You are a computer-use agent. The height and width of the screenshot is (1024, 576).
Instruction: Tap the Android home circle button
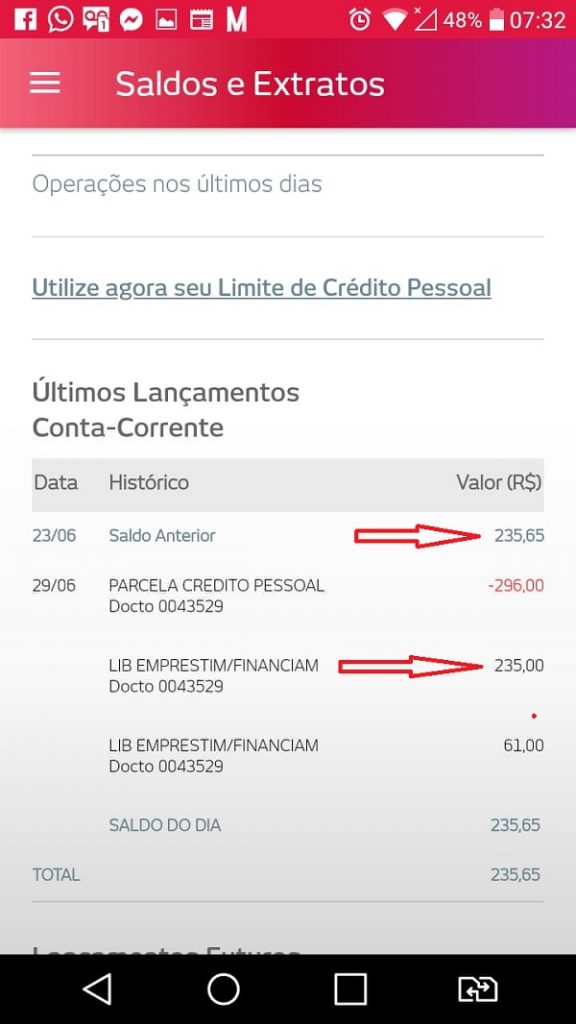coord(223,989)
